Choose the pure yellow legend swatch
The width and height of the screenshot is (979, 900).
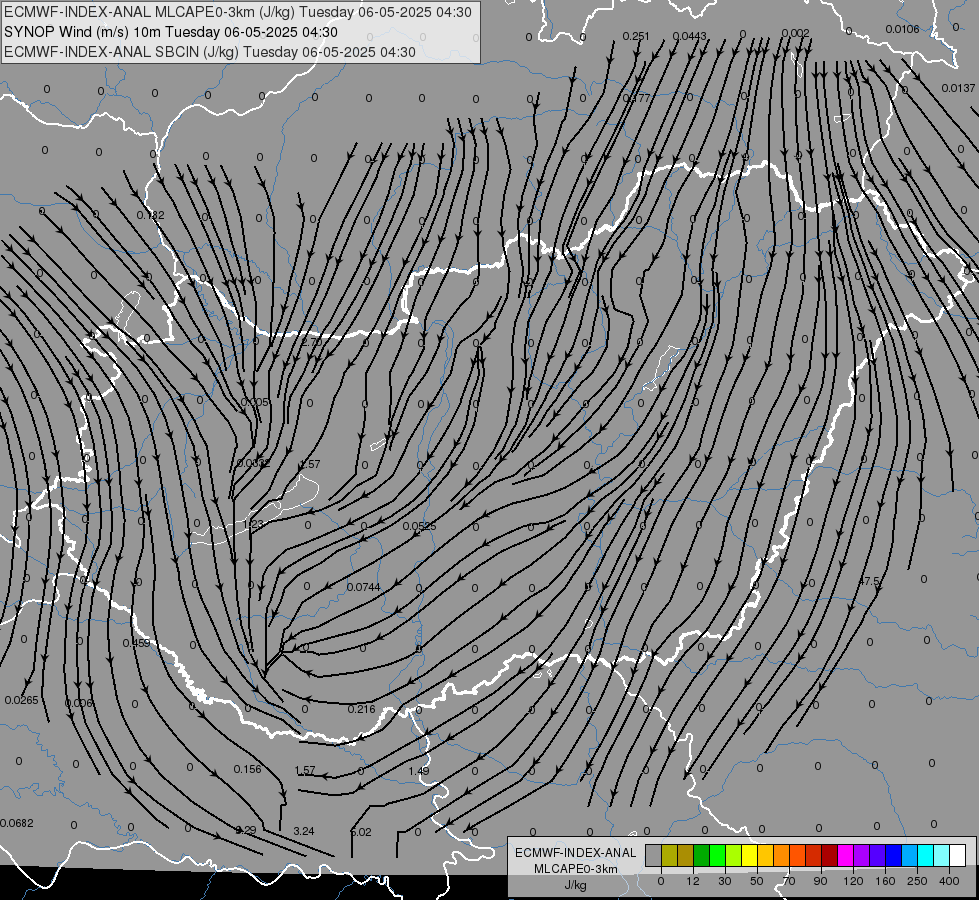tap(750, 855)
